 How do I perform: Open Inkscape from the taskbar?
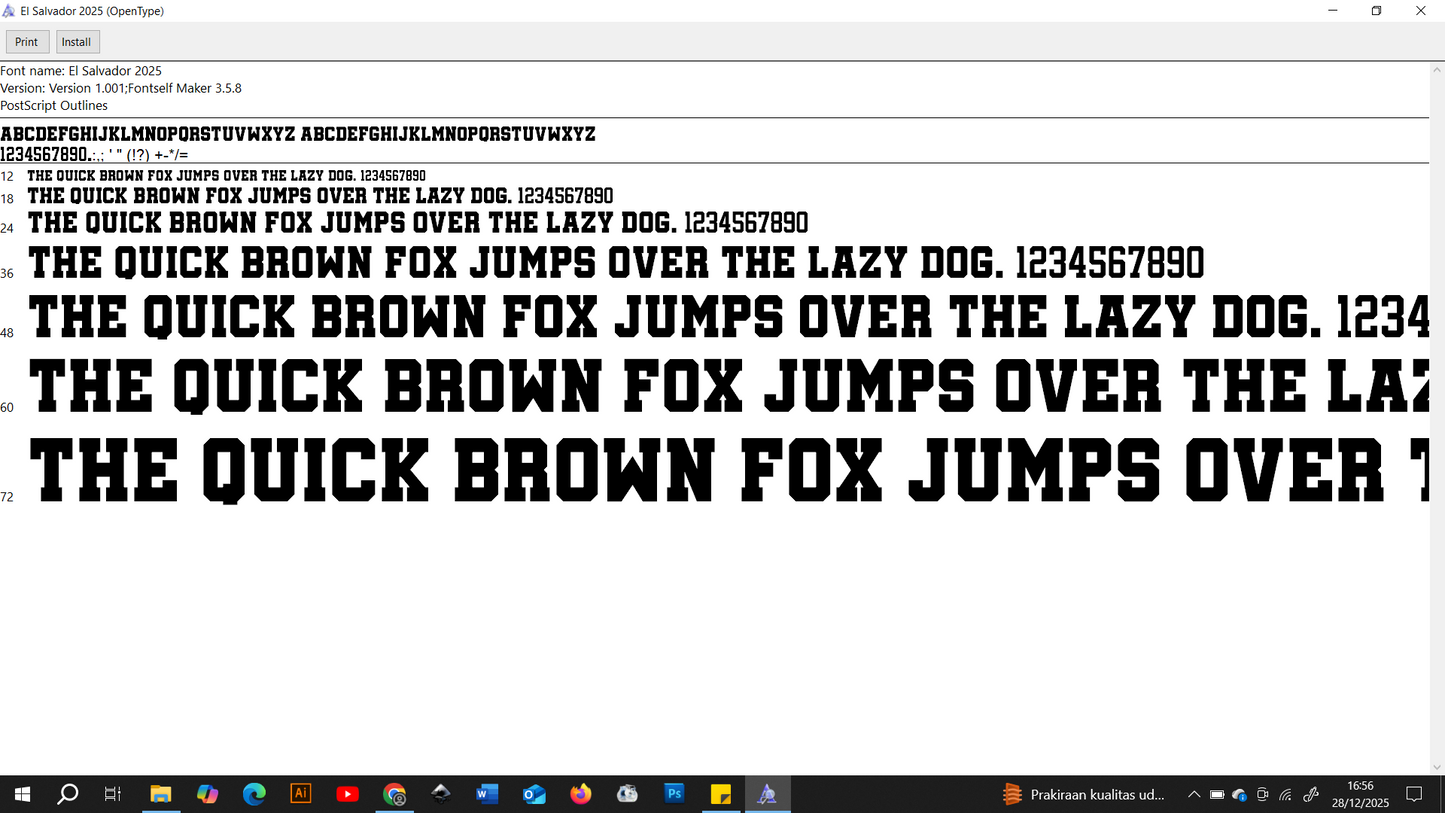[441, 794]
